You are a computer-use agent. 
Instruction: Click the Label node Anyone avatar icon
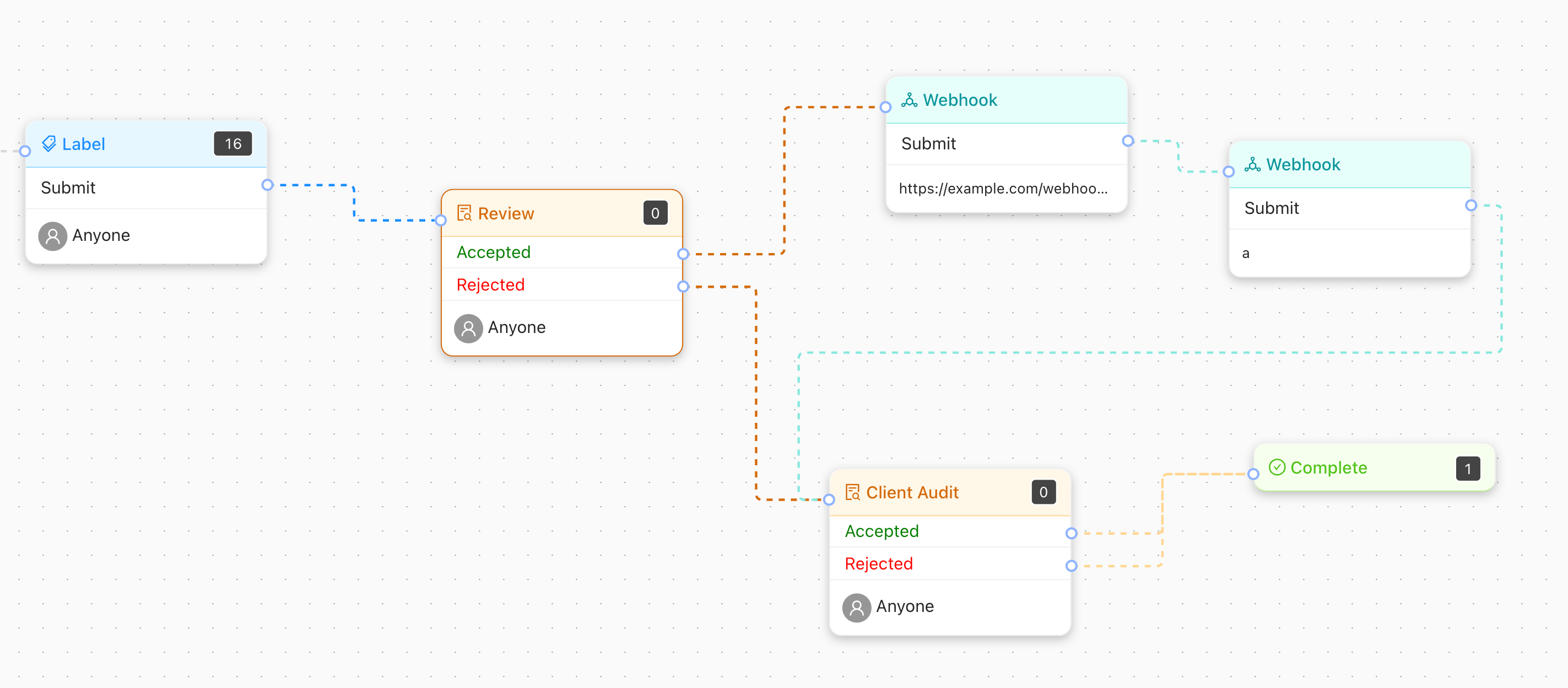53,235
